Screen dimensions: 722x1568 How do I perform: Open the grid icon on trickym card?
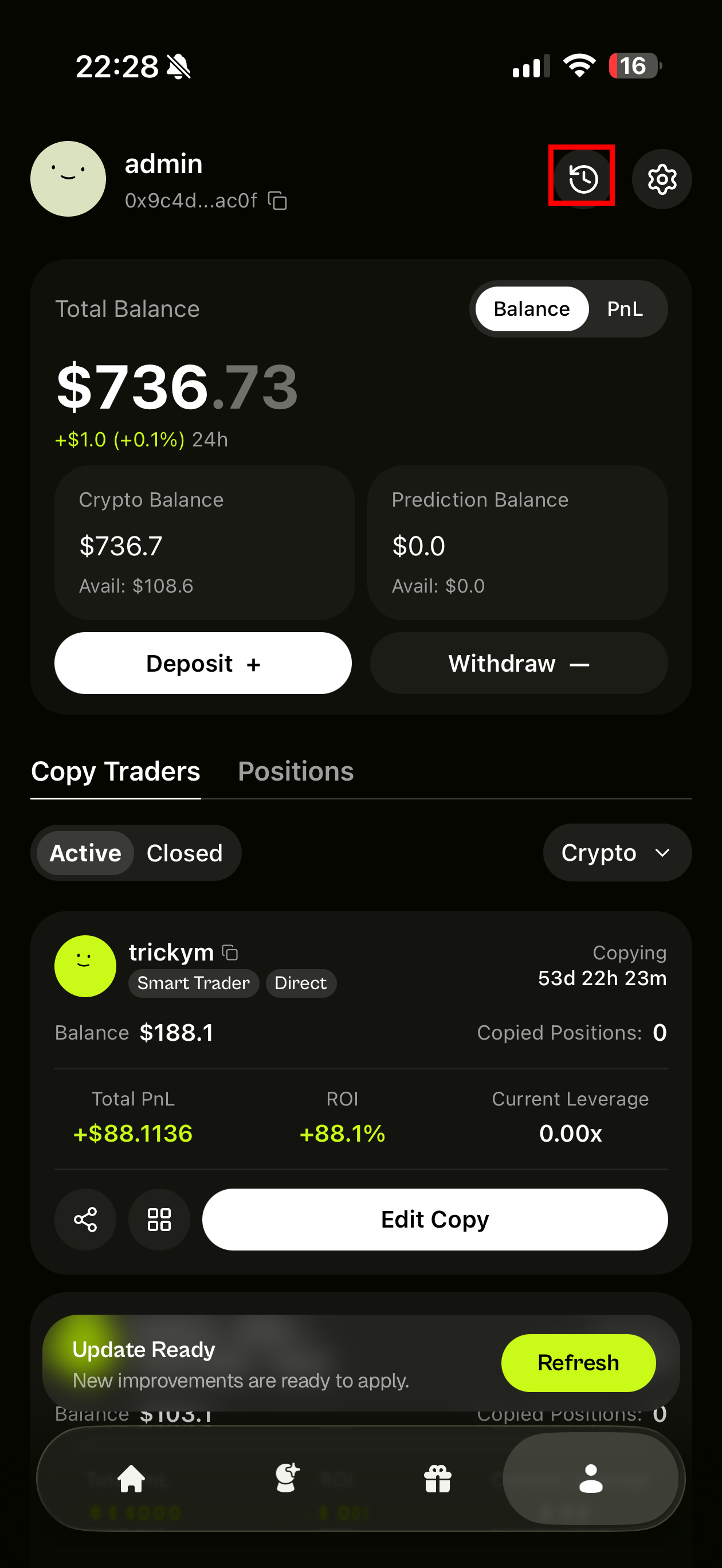(159, 1219)
